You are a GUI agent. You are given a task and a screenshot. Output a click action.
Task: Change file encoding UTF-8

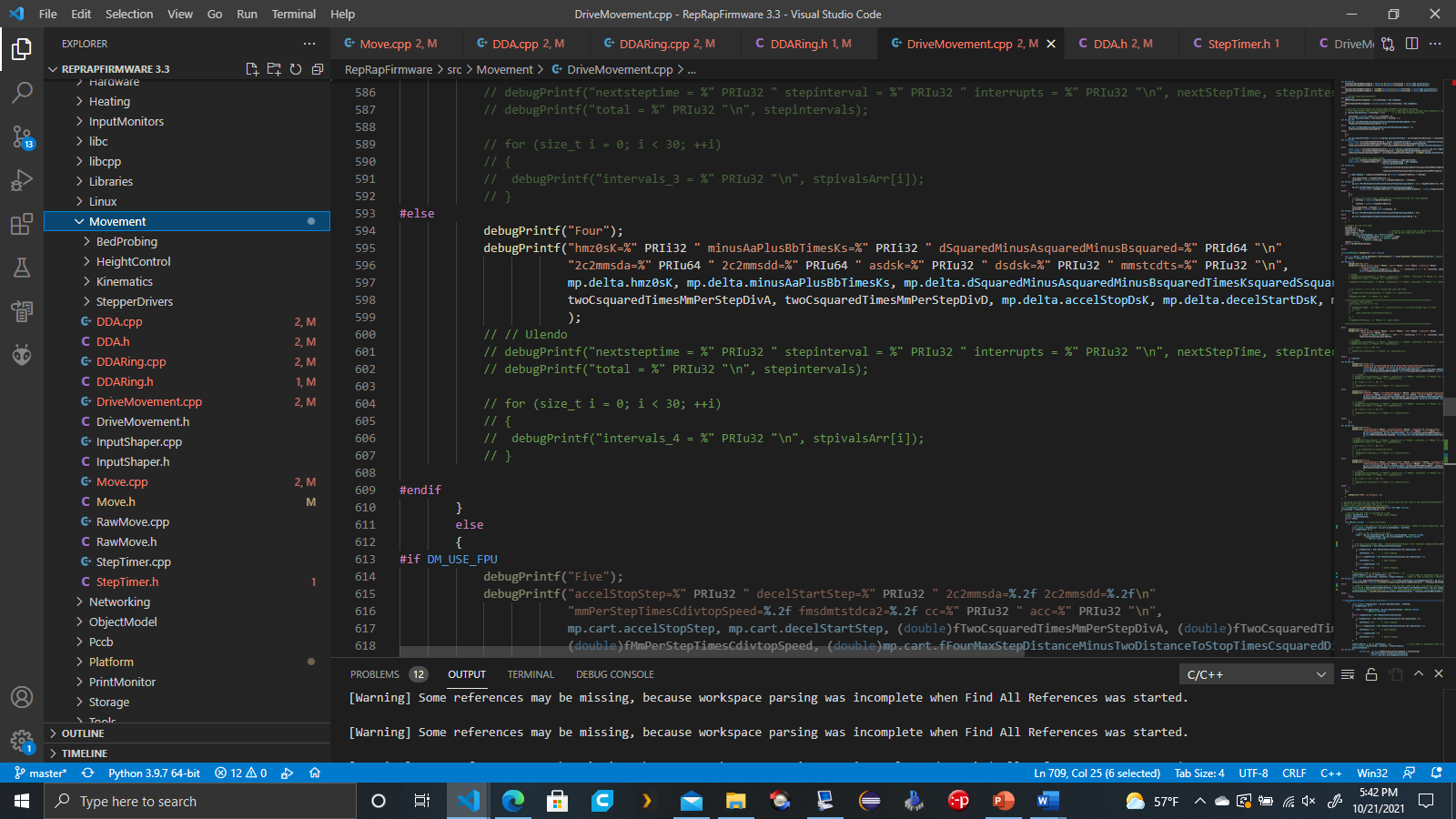(x=1253, y=773)
